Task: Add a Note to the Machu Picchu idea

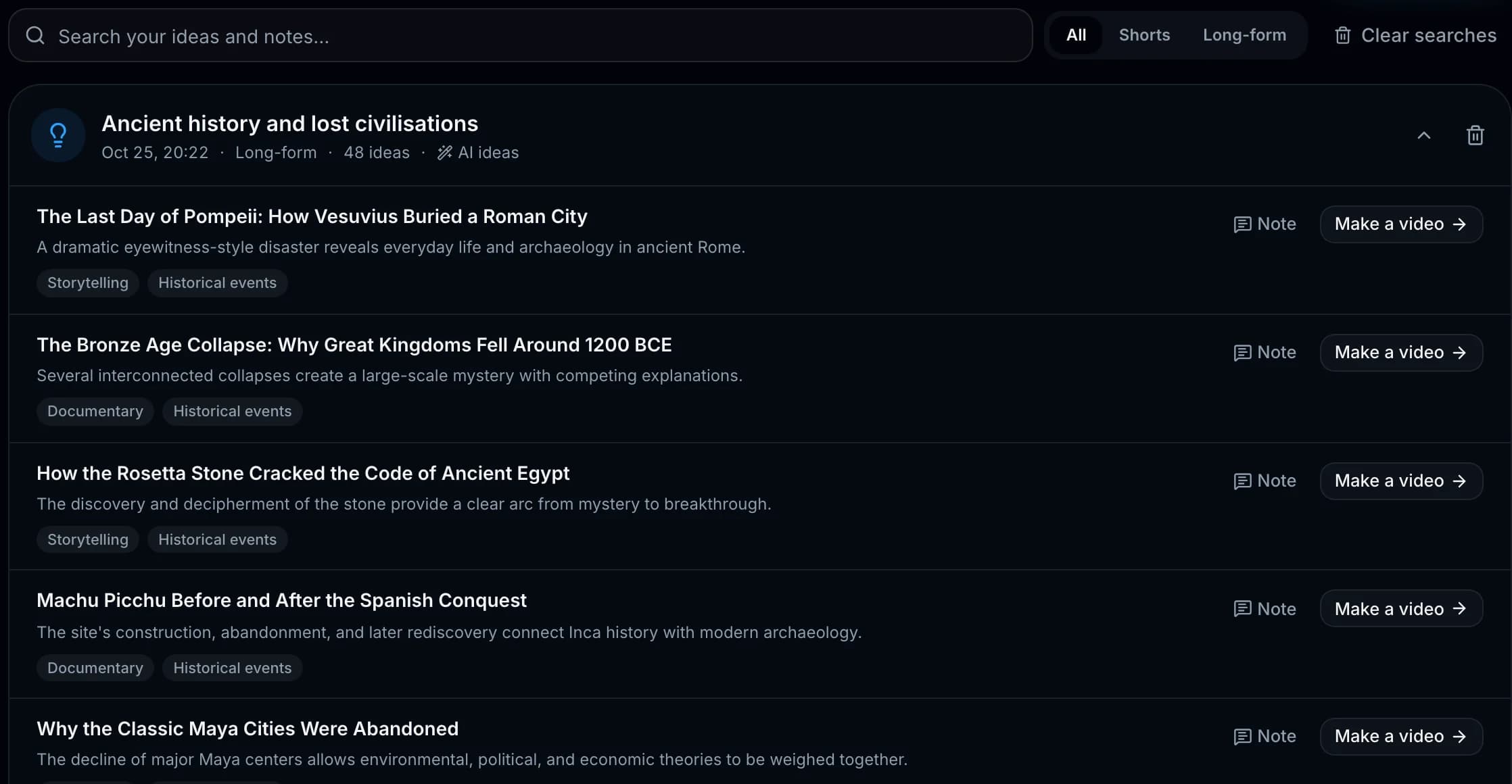Action: click(1265, 609)
